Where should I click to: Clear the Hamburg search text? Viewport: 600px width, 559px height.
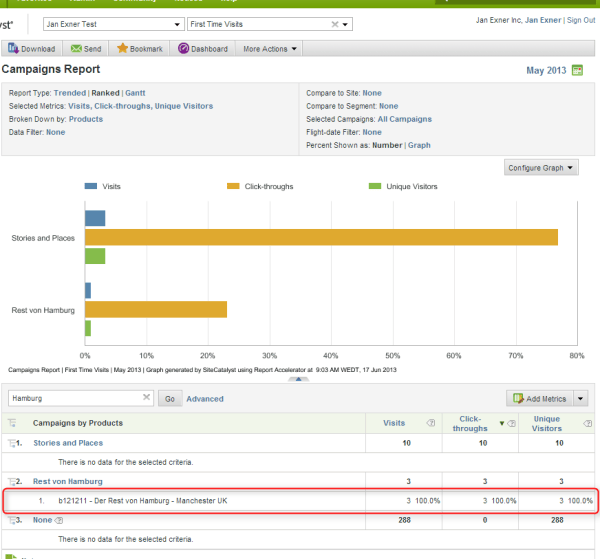[x=146, y=398]
